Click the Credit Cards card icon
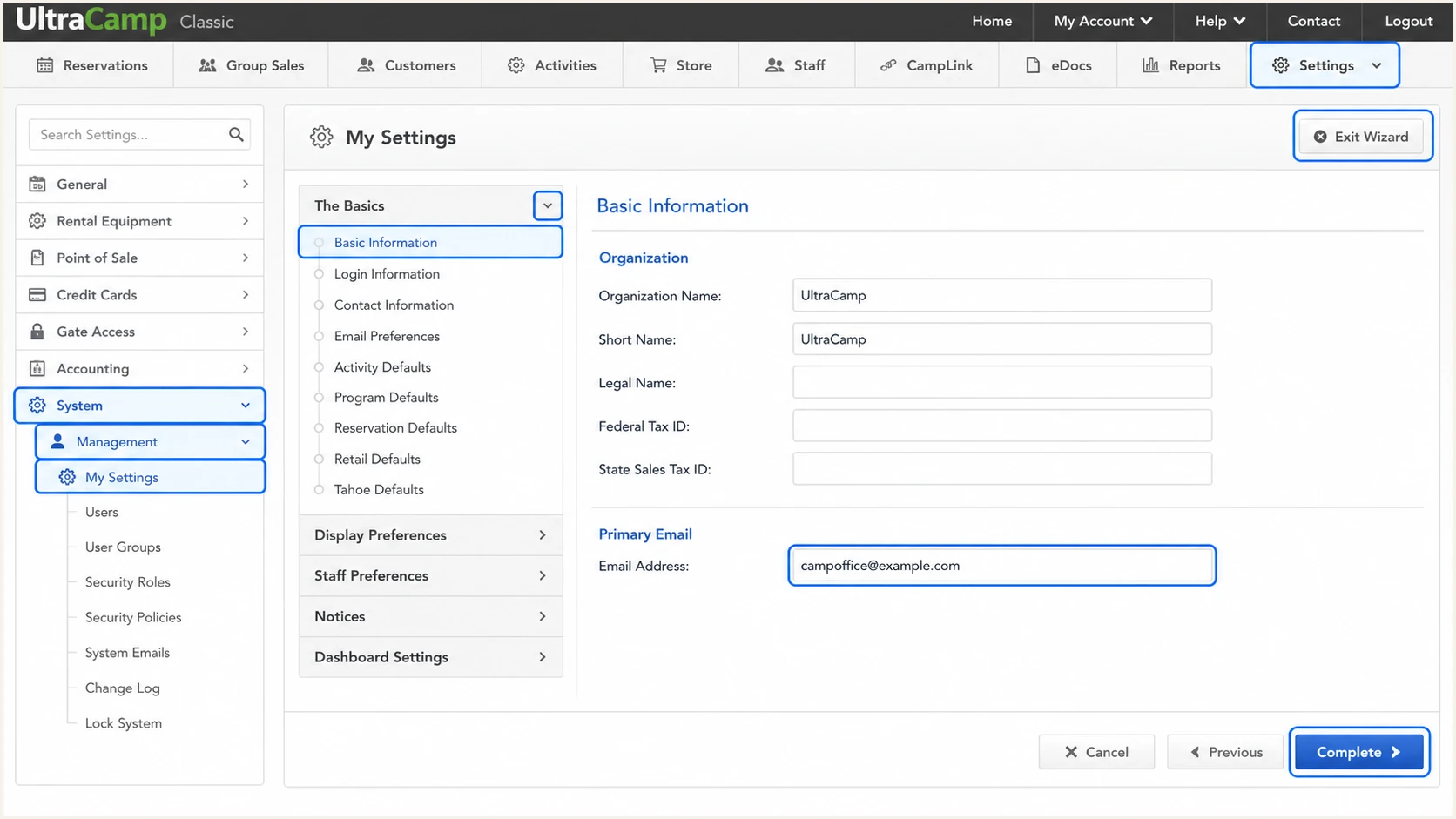Viewport: 1456px width, 819px height. (x=37, y=294)
